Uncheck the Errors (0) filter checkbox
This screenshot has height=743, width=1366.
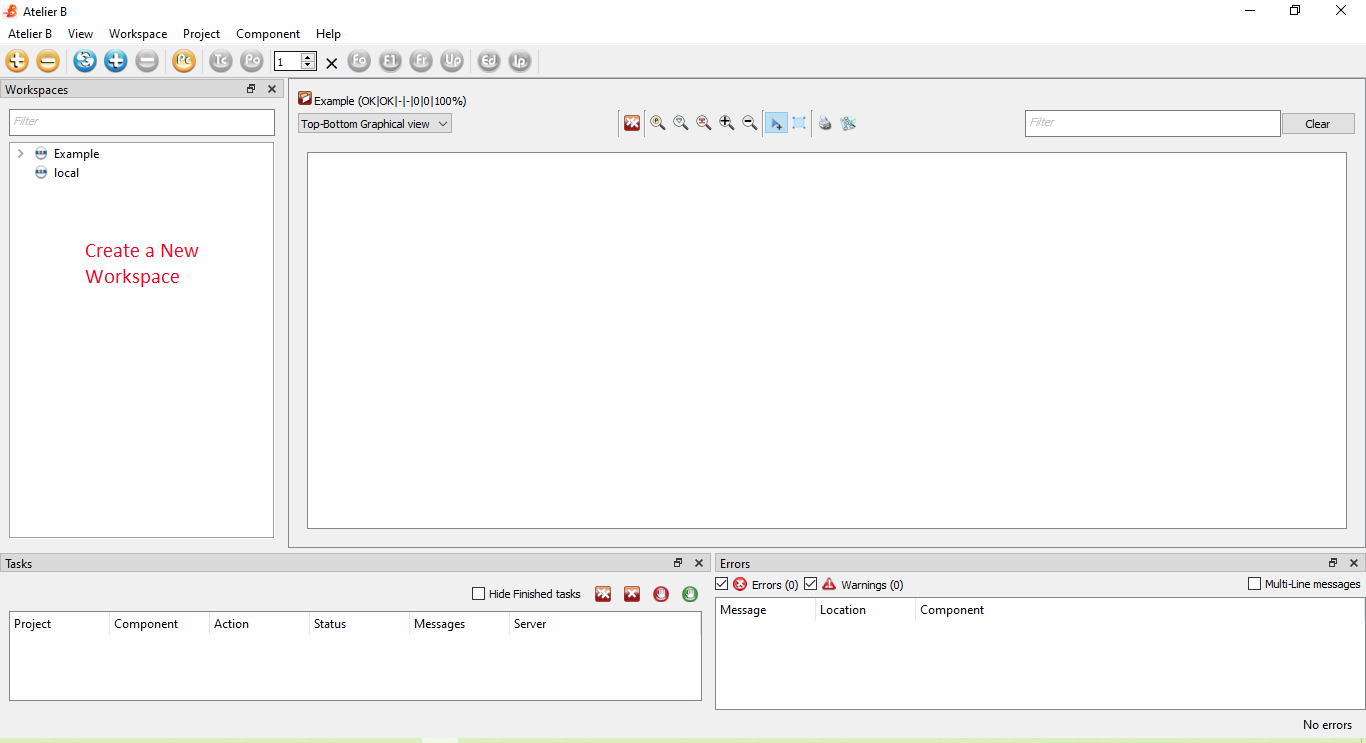[722, 584]
